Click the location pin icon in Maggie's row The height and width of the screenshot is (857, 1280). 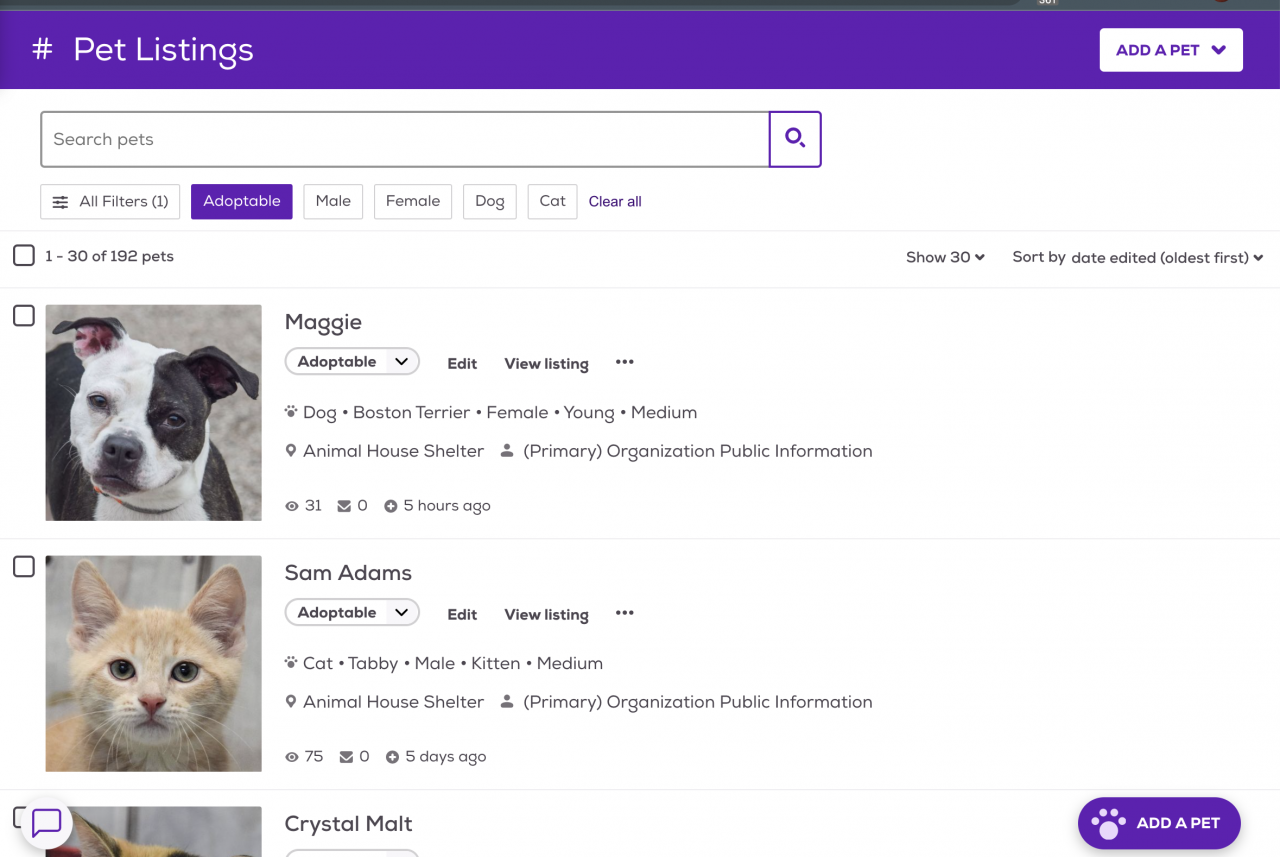(x=291, y=451)
